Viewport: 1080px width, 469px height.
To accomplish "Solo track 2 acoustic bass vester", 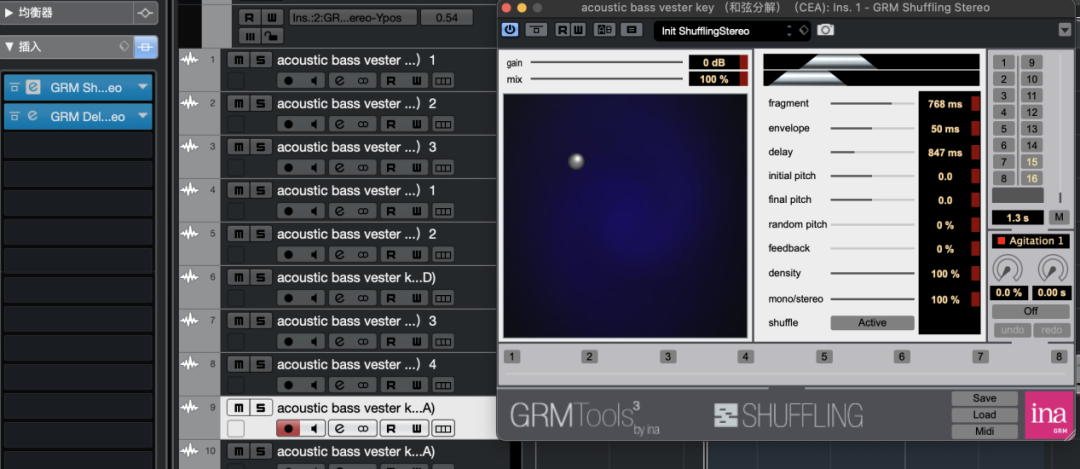I will (260, 103).
